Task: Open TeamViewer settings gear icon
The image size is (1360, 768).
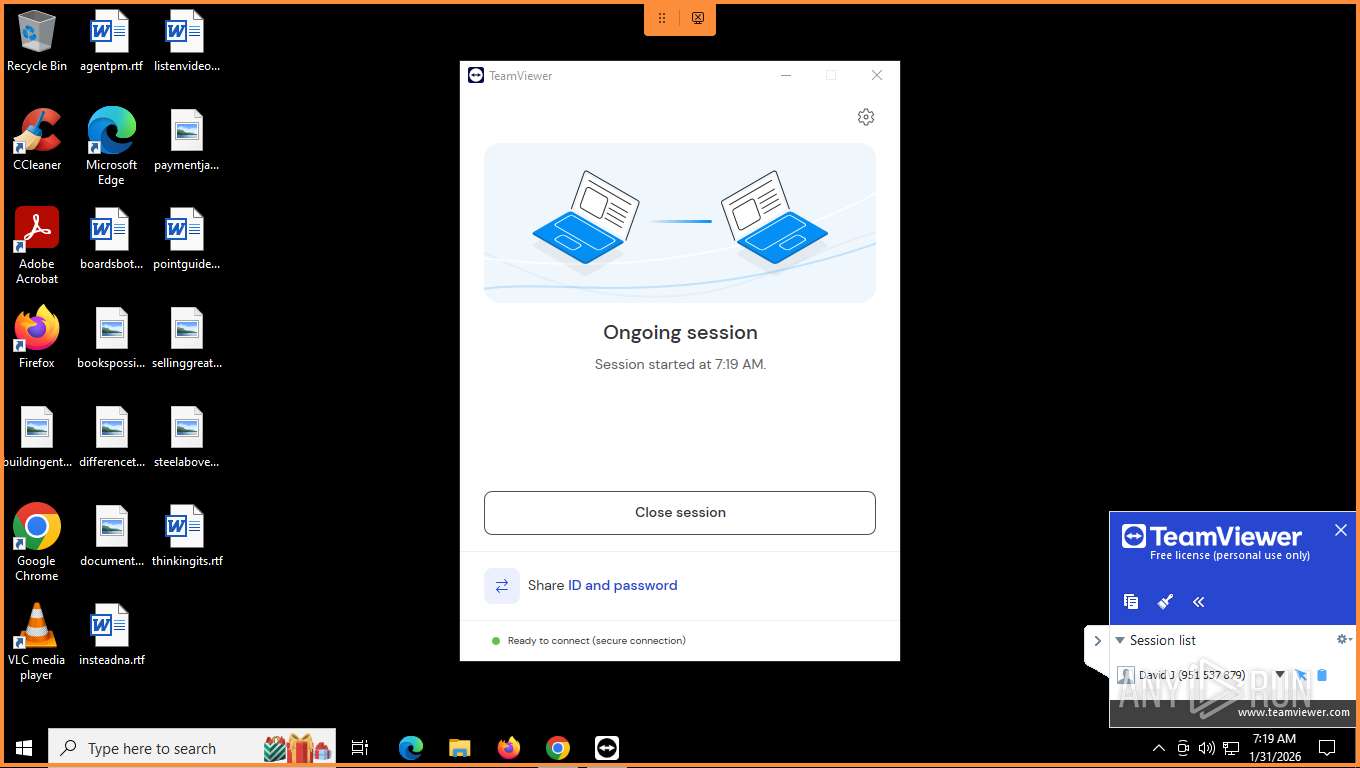Action: pos(866,117)
